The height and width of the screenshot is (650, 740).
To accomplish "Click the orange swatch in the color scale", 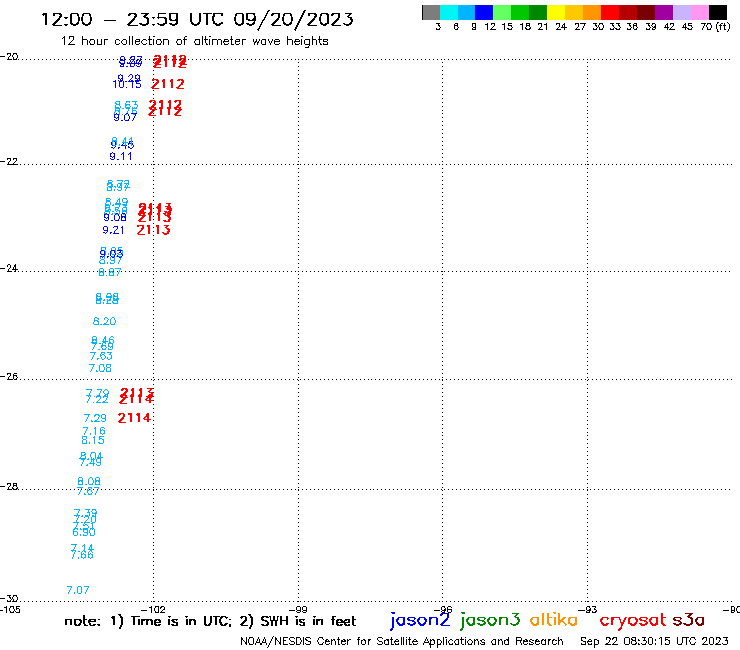I will pos(592,12).
